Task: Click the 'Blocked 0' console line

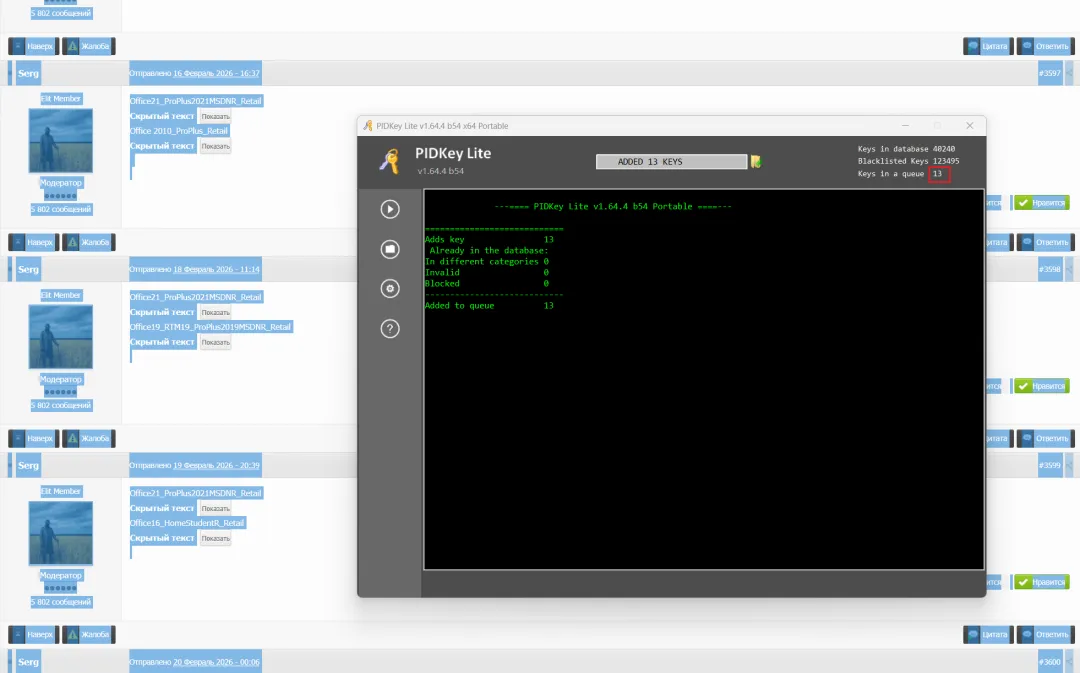Action: click(x=487, y=283)
